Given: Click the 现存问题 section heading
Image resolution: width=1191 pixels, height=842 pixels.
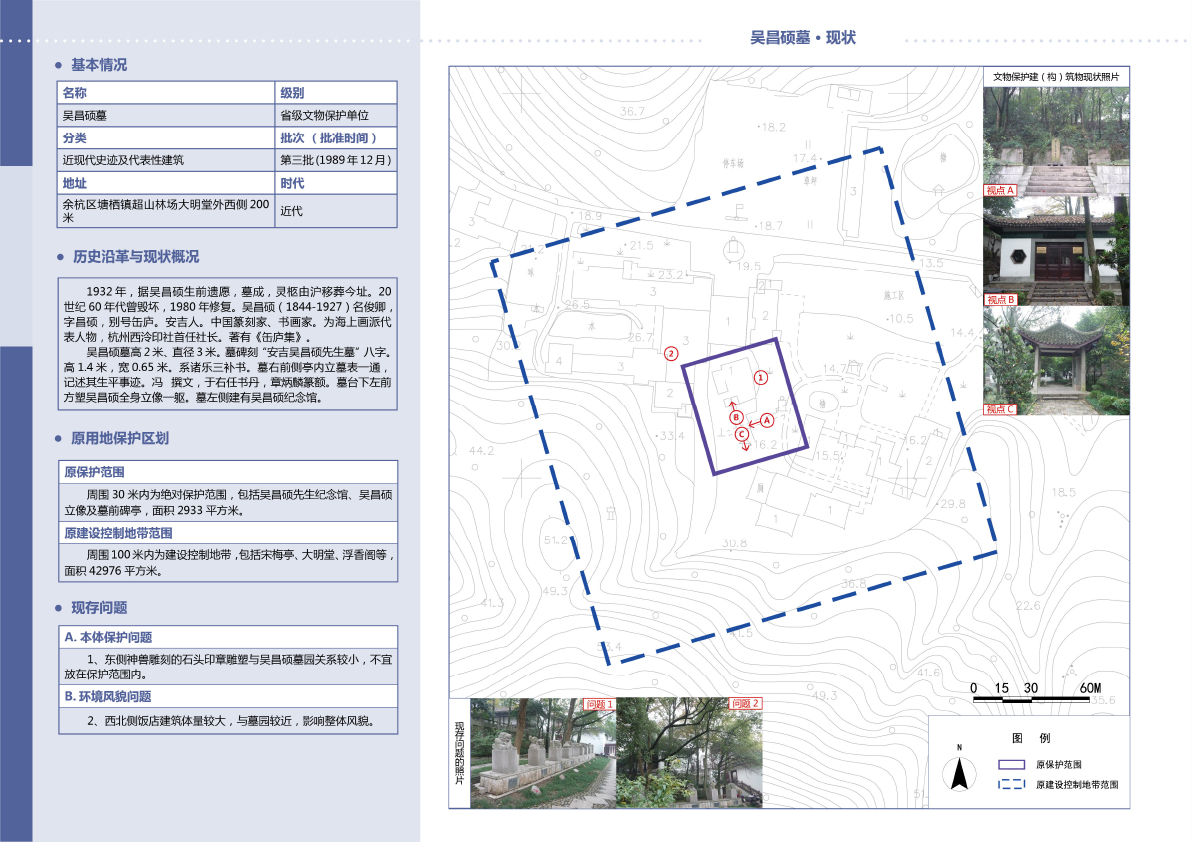Looking at the screenshot, I should coord(99,607).
